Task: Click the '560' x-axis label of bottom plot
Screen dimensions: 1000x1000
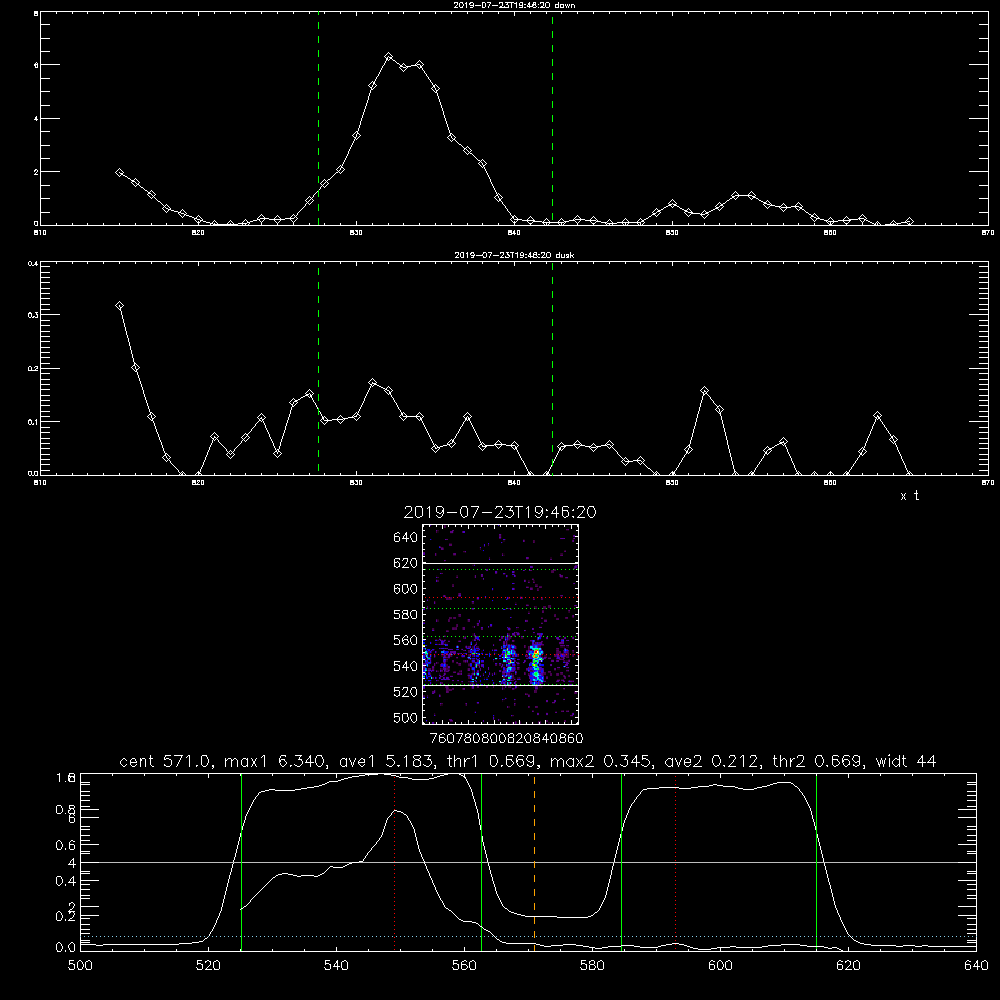Action: pos(464,966)
